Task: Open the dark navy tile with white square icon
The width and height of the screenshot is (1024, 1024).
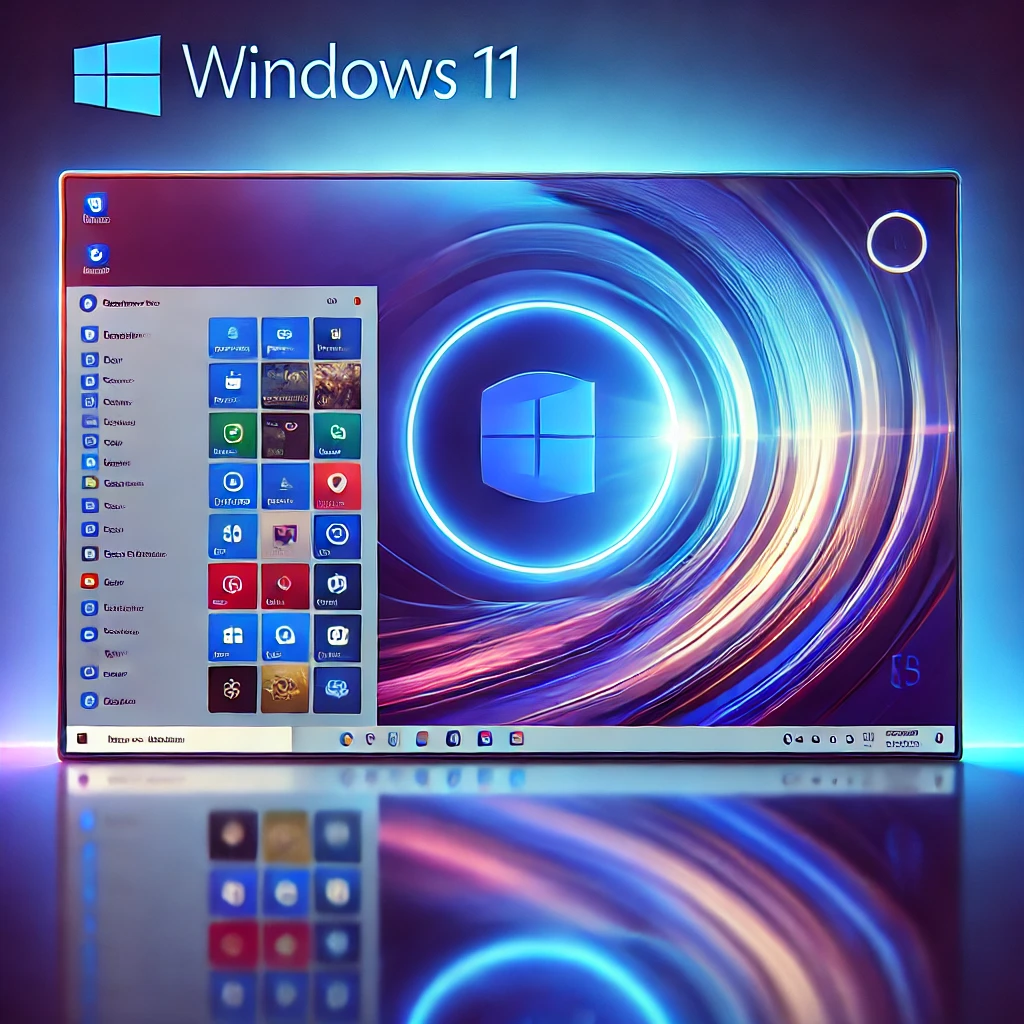Action: tap(337, 638)
